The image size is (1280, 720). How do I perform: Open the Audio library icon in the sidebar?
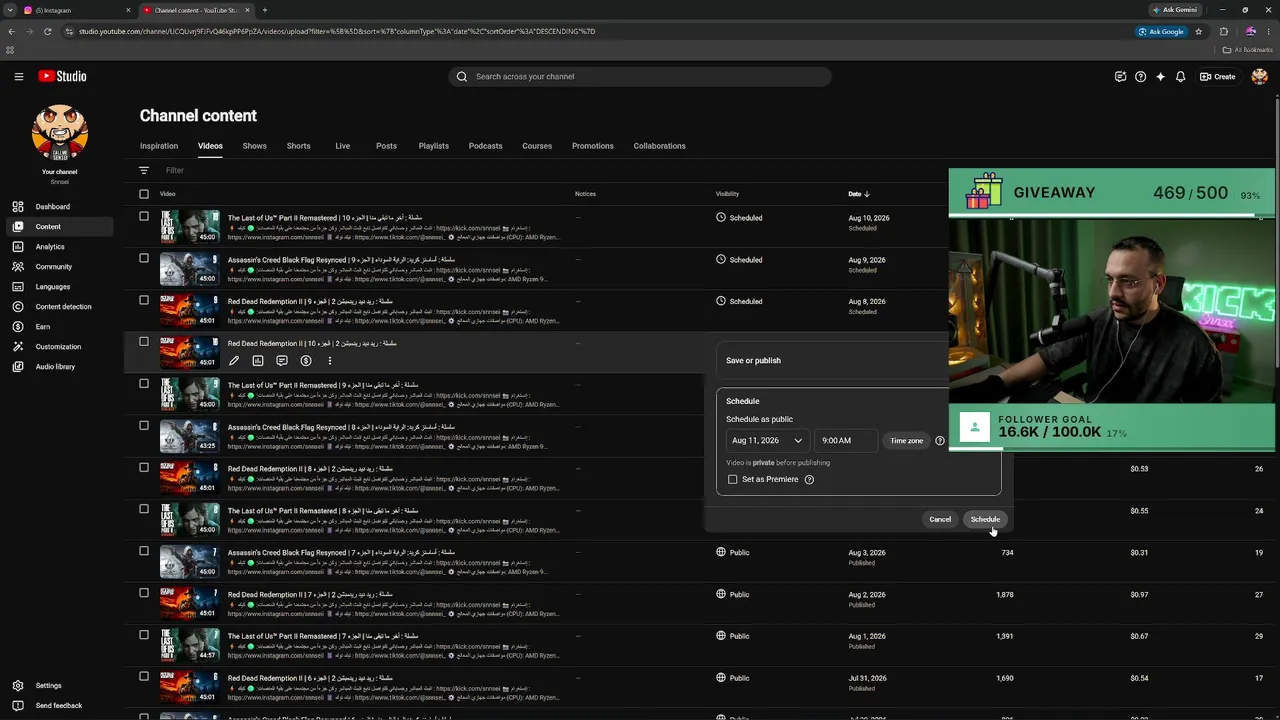pyautogui.click(x=18, y=367)
